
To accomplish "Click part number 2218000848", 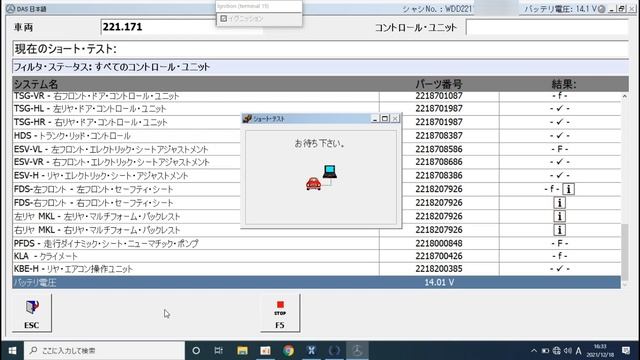I will 439,243.
